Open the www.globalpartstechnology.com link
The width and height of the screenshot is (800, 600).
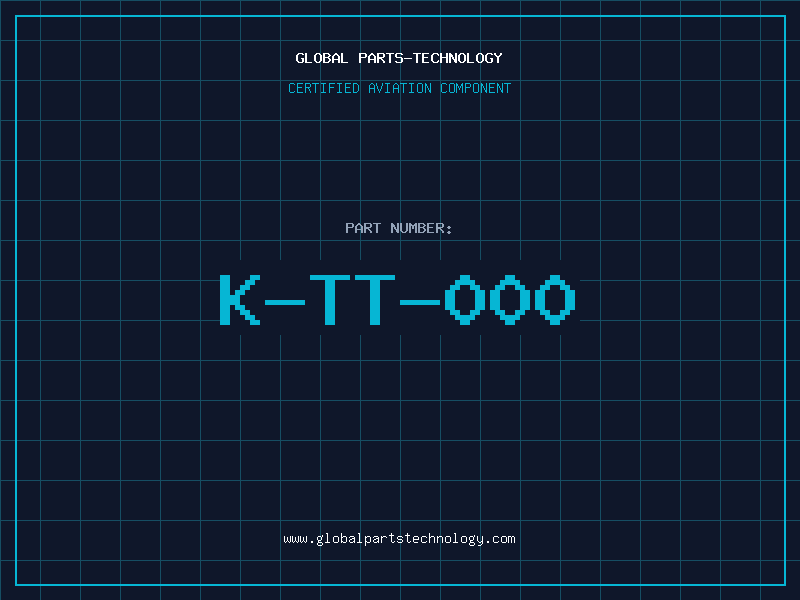click(x=399, y=539)
